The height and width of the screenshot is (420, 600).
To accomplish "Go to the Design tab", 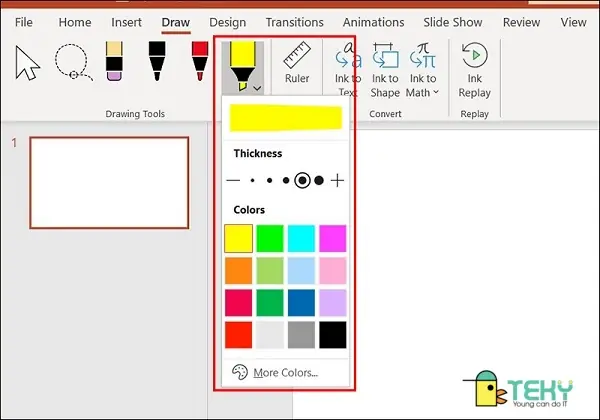I will pyautogui.click(x=228, y=22).
